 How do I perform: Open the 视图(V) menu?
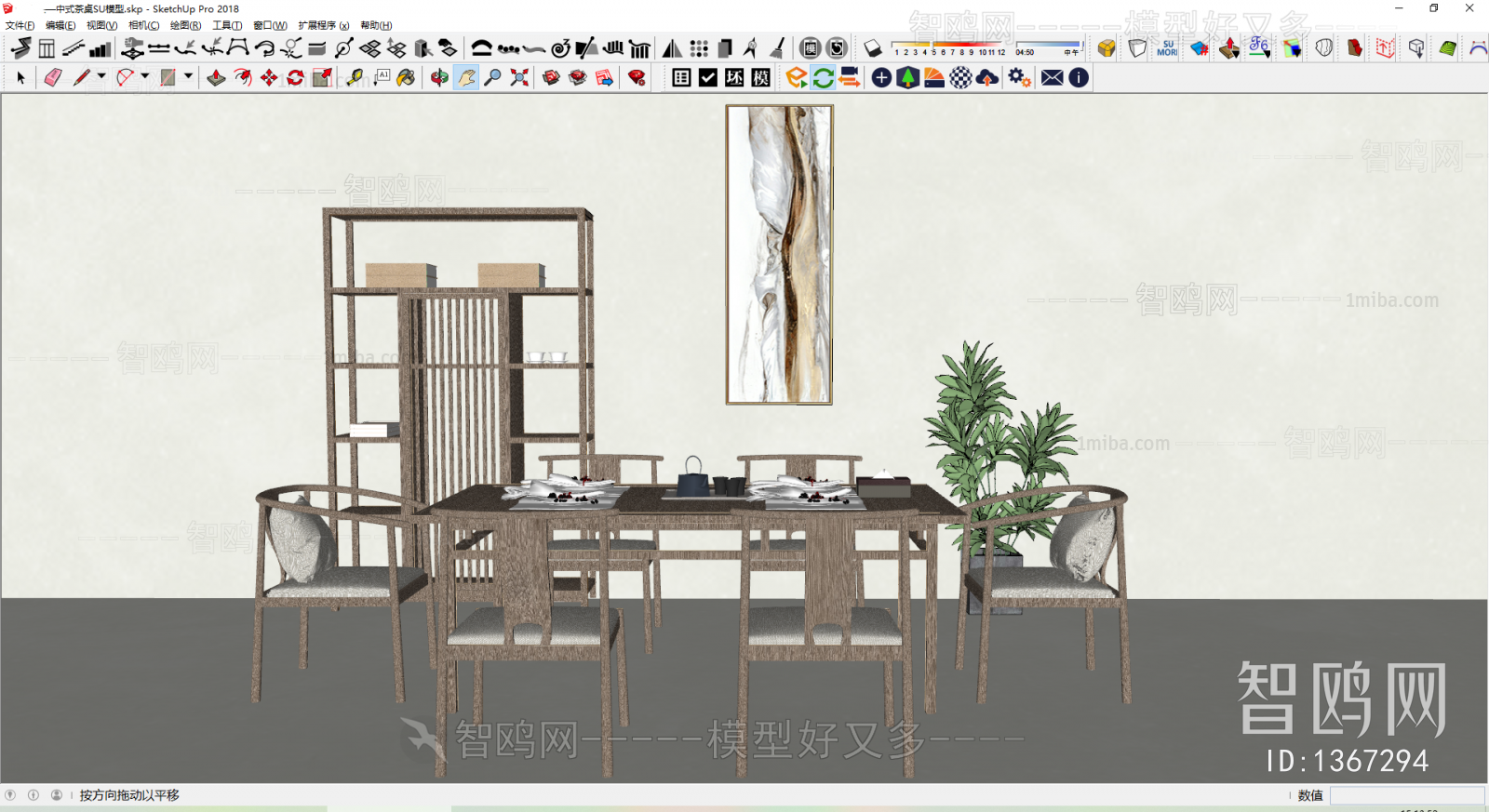[101, 25]
